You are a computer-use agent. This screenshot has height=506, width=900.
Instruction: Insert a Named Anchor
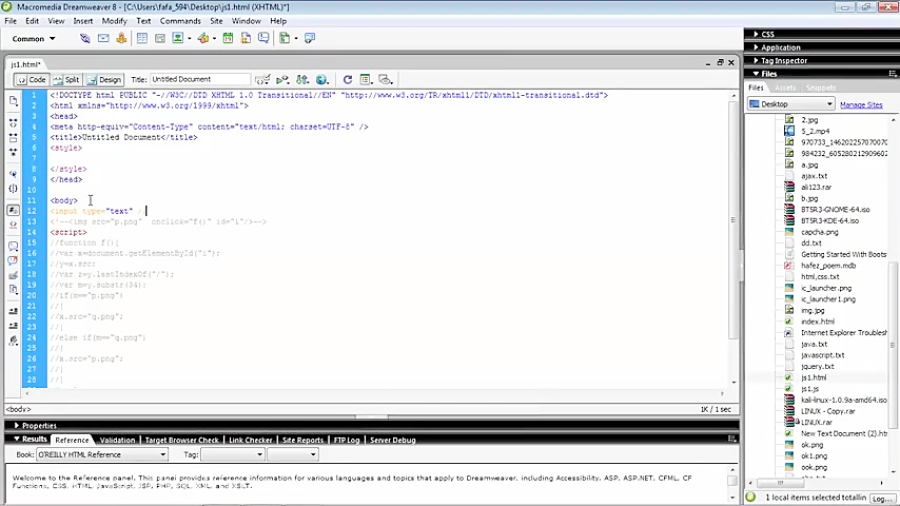121,38
